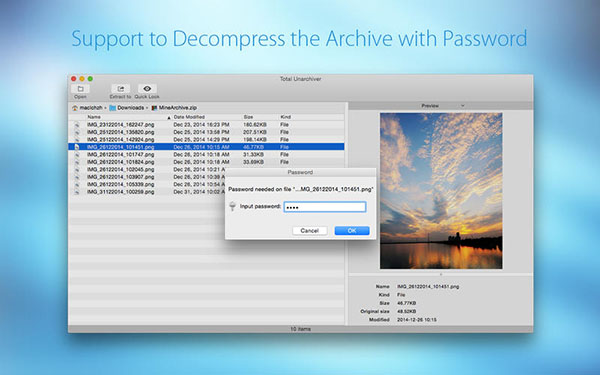Viewport: 600px width, 375px height.
Task: Click file icon of IMG_31122014_100259.png
Action: coord(77,192)
